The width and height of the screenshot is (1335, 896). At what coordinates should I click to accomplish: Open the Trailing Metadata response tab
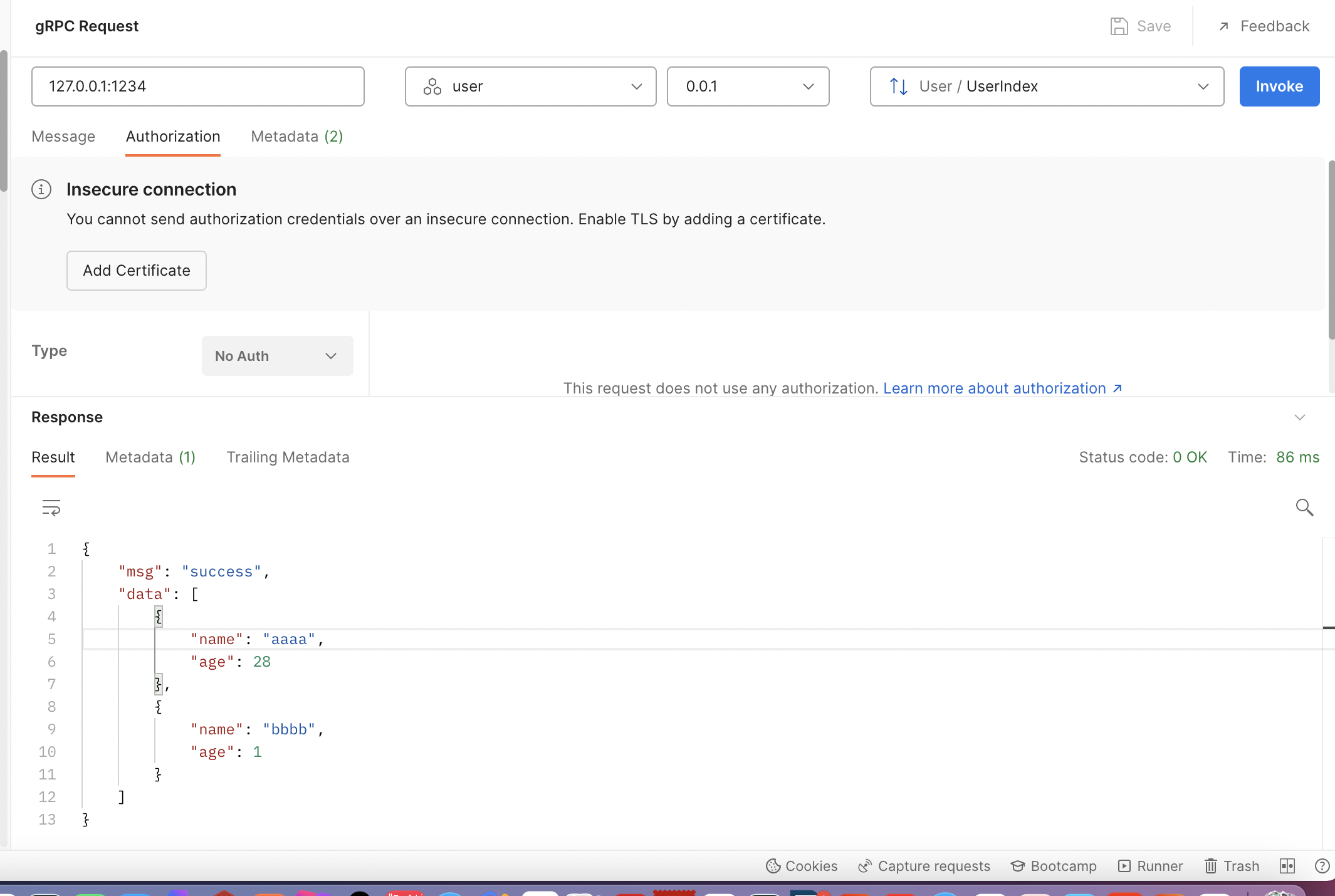point(288,457)
